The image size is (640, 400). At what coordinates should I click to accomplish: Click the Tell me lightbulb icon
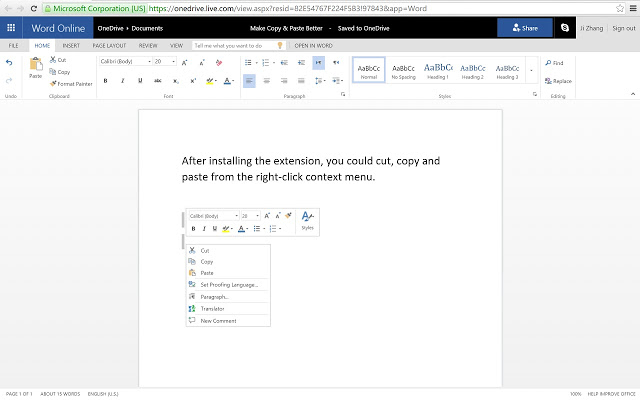[x=280, y=45]
